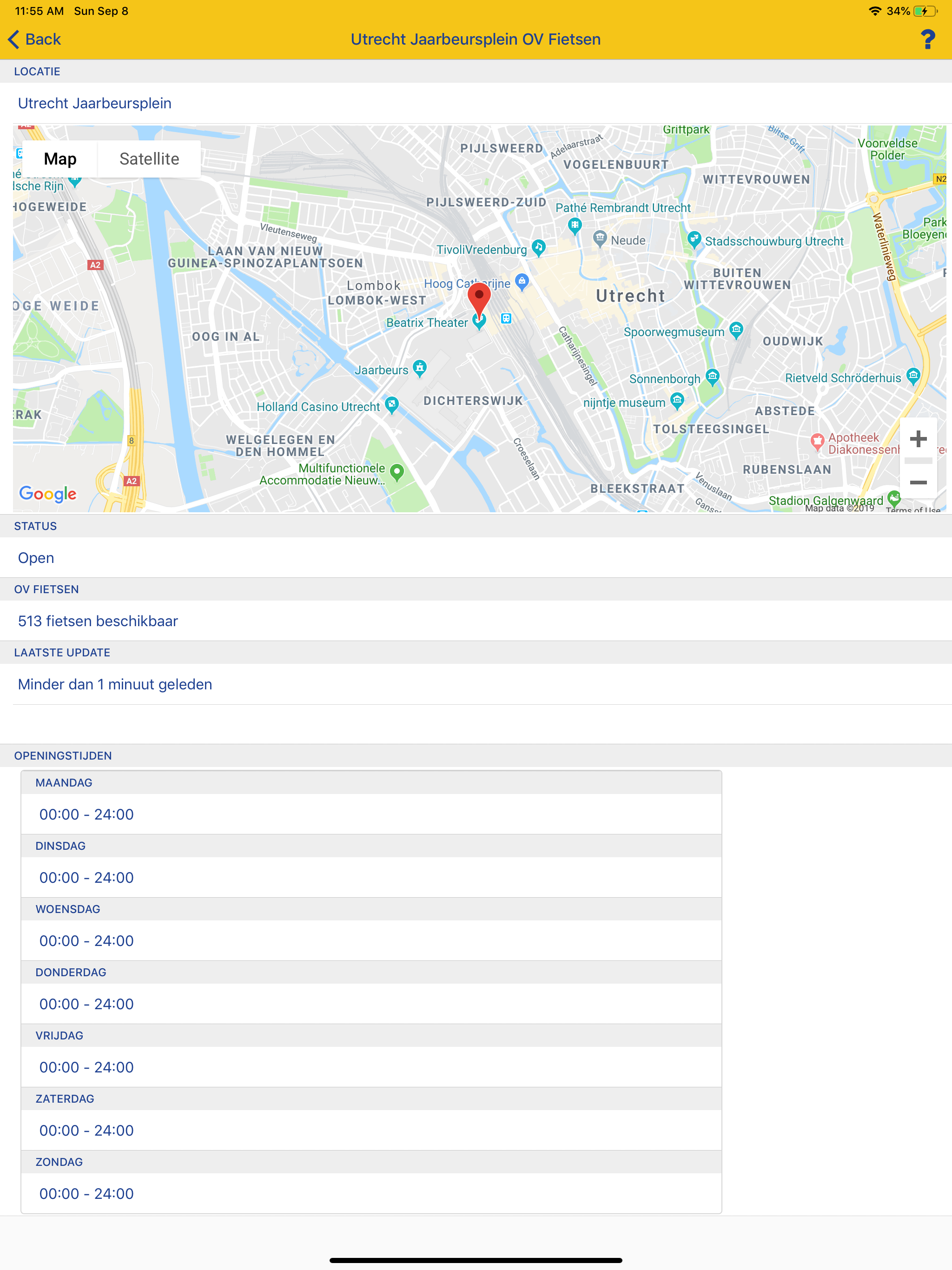Viewport: 952px width, 1270px height.
Task: Switch map view to Satellite
Action: (x=149, y=159)
